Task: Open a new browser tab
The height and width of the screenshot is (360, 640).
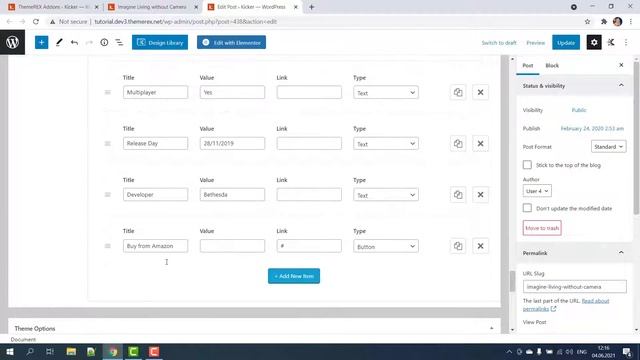Action: click(x=311, y=7)
